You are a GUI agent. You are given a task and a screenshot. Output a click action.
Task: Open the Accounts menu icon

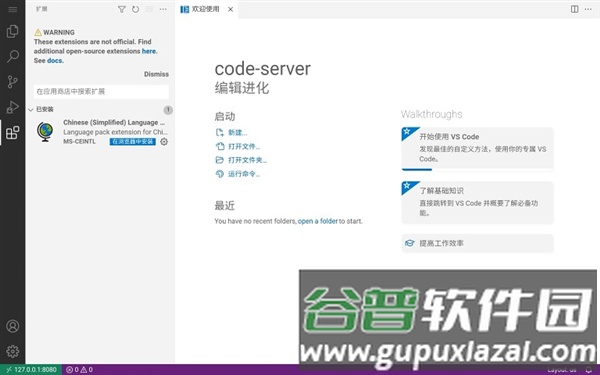(13, 326)
